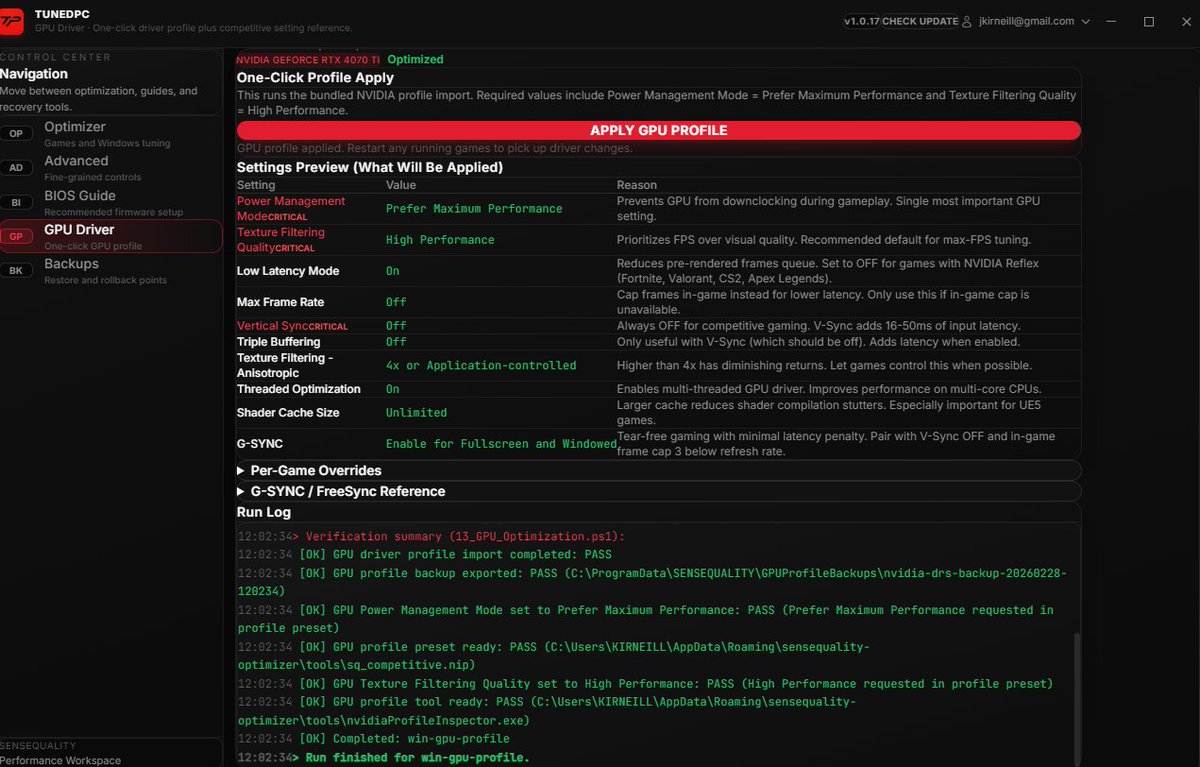The image size is (1200, 767).
Task: Click the Verification summary log line
Action: pos(465,536)
